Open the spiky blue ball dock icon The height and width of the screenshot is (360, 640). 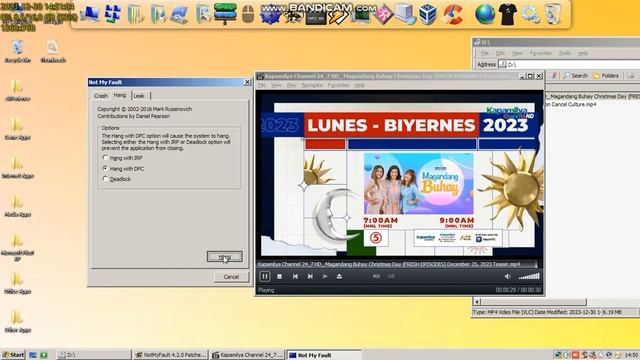click(x=270, y=16)
